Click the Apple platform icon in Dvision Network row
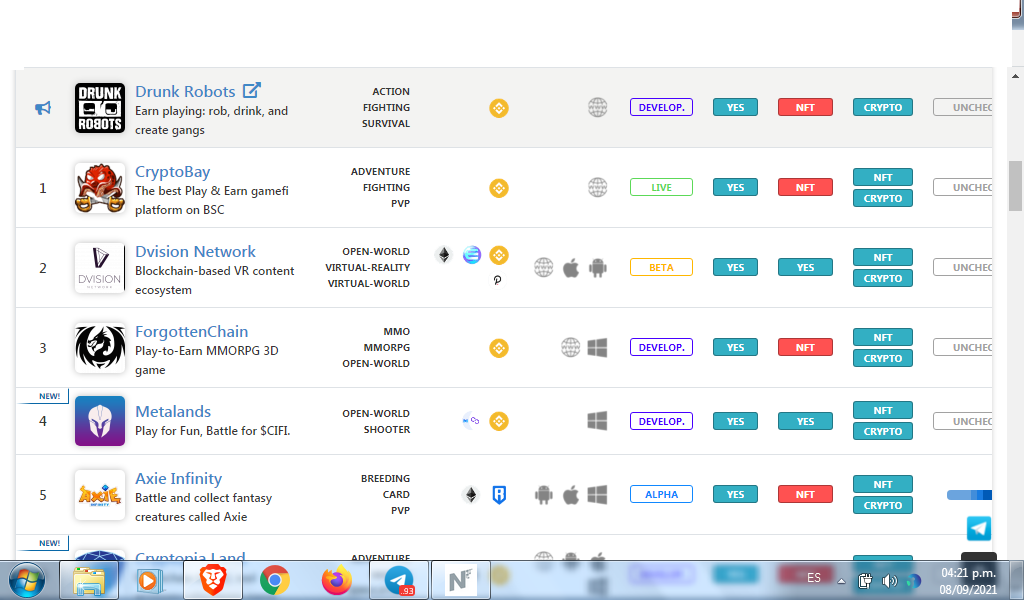The width and height of the screenshot is (1024, 600). tap(571, 268)
